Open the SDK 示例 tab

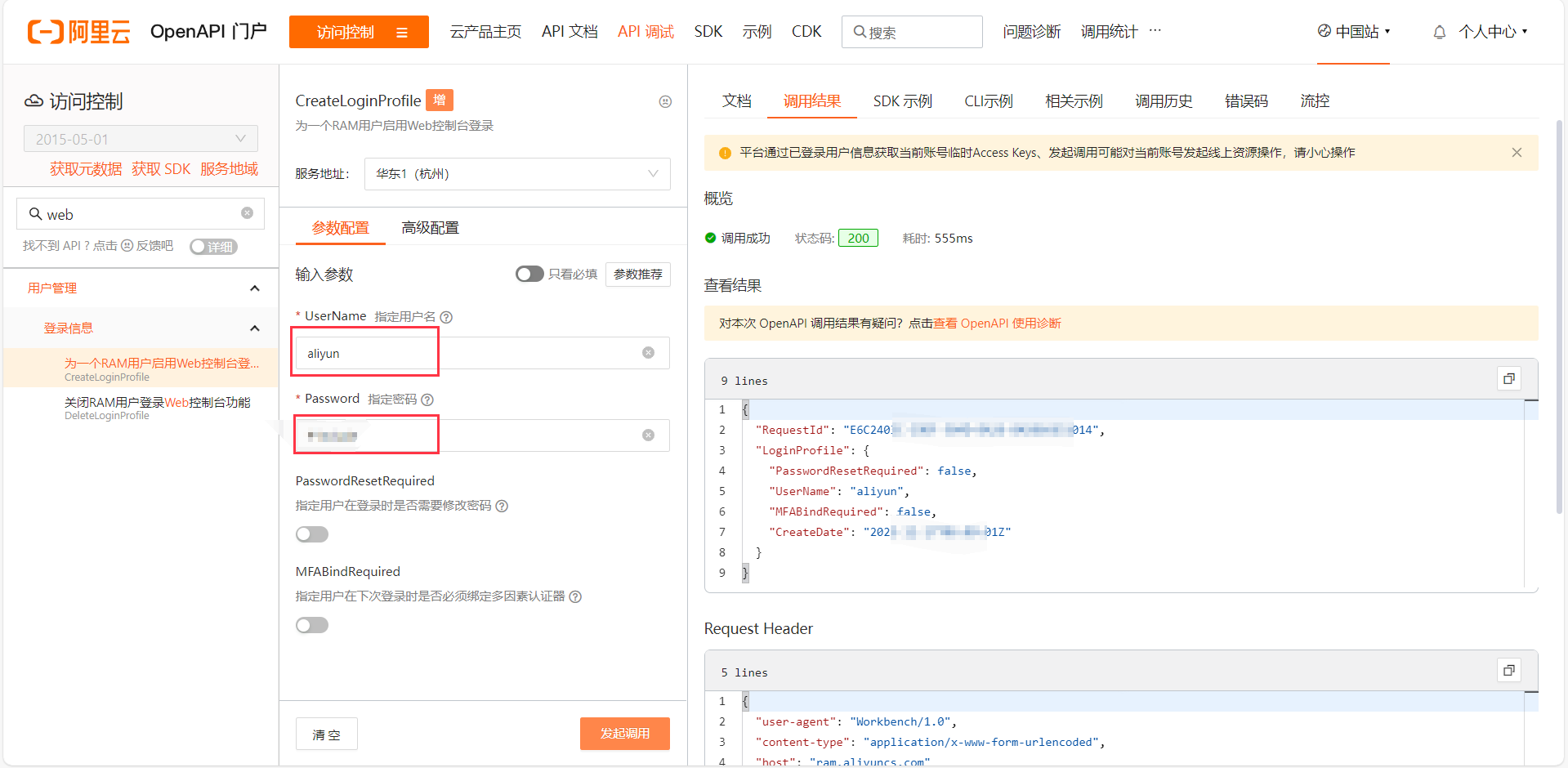point(903,101)
